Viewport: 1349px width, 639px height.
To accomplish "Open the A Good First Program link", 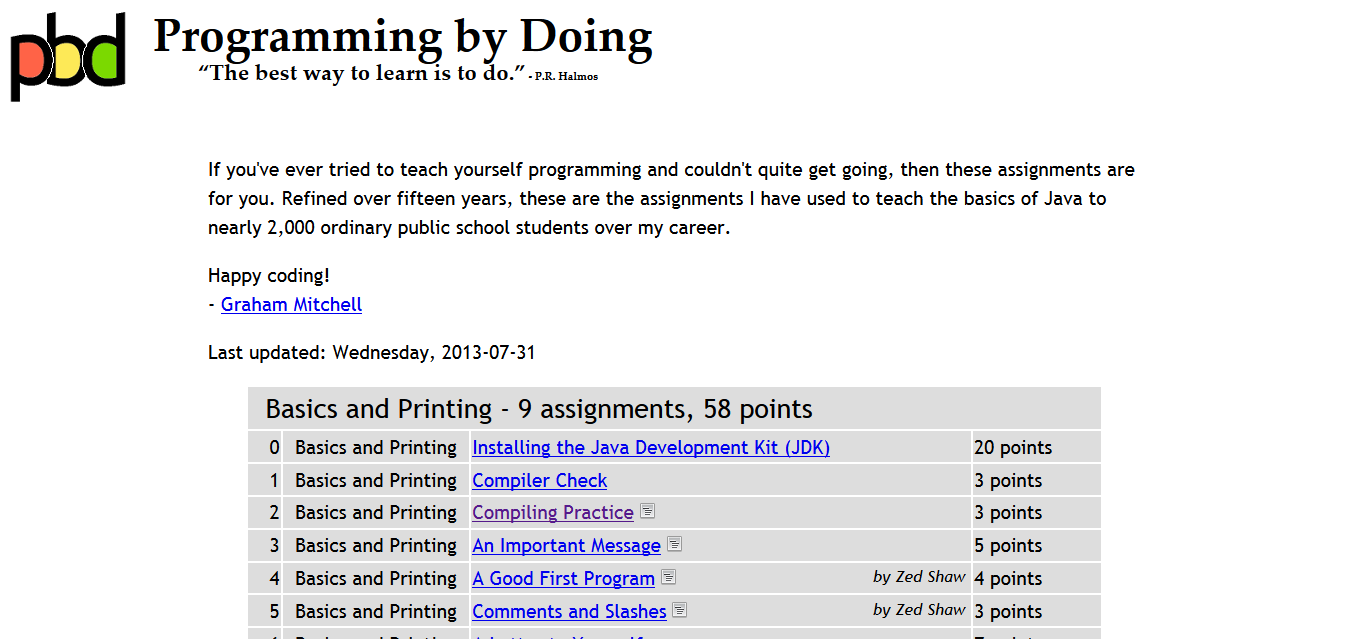I will pos(563,578).
